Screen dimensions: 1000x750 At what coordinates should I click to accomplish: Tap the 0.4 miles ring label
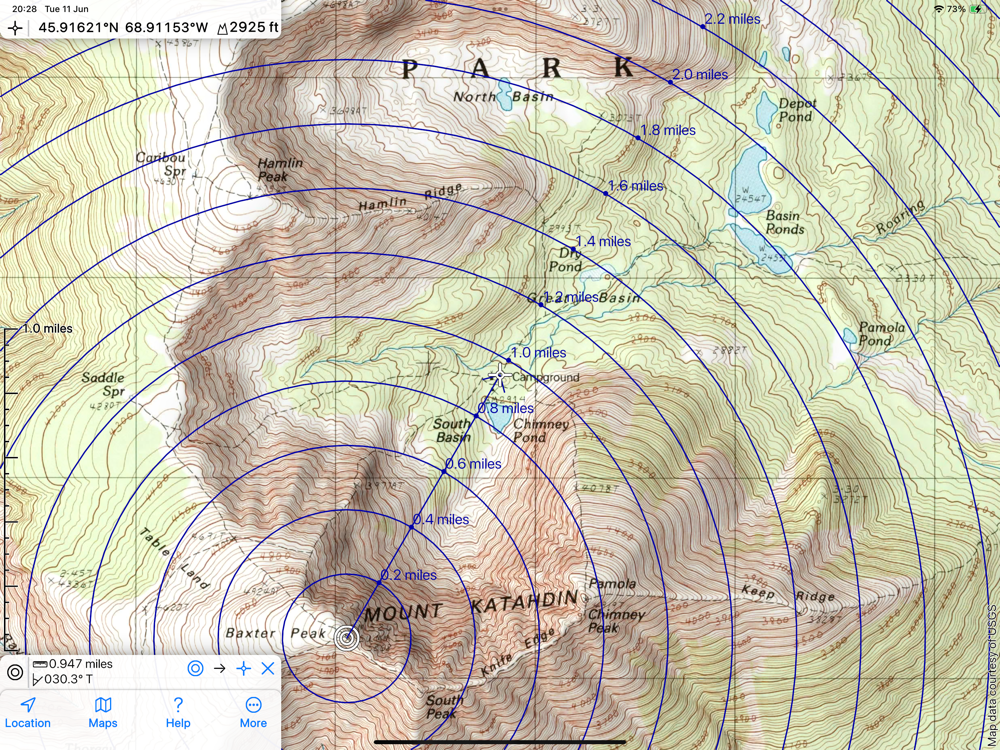(441, 520)
